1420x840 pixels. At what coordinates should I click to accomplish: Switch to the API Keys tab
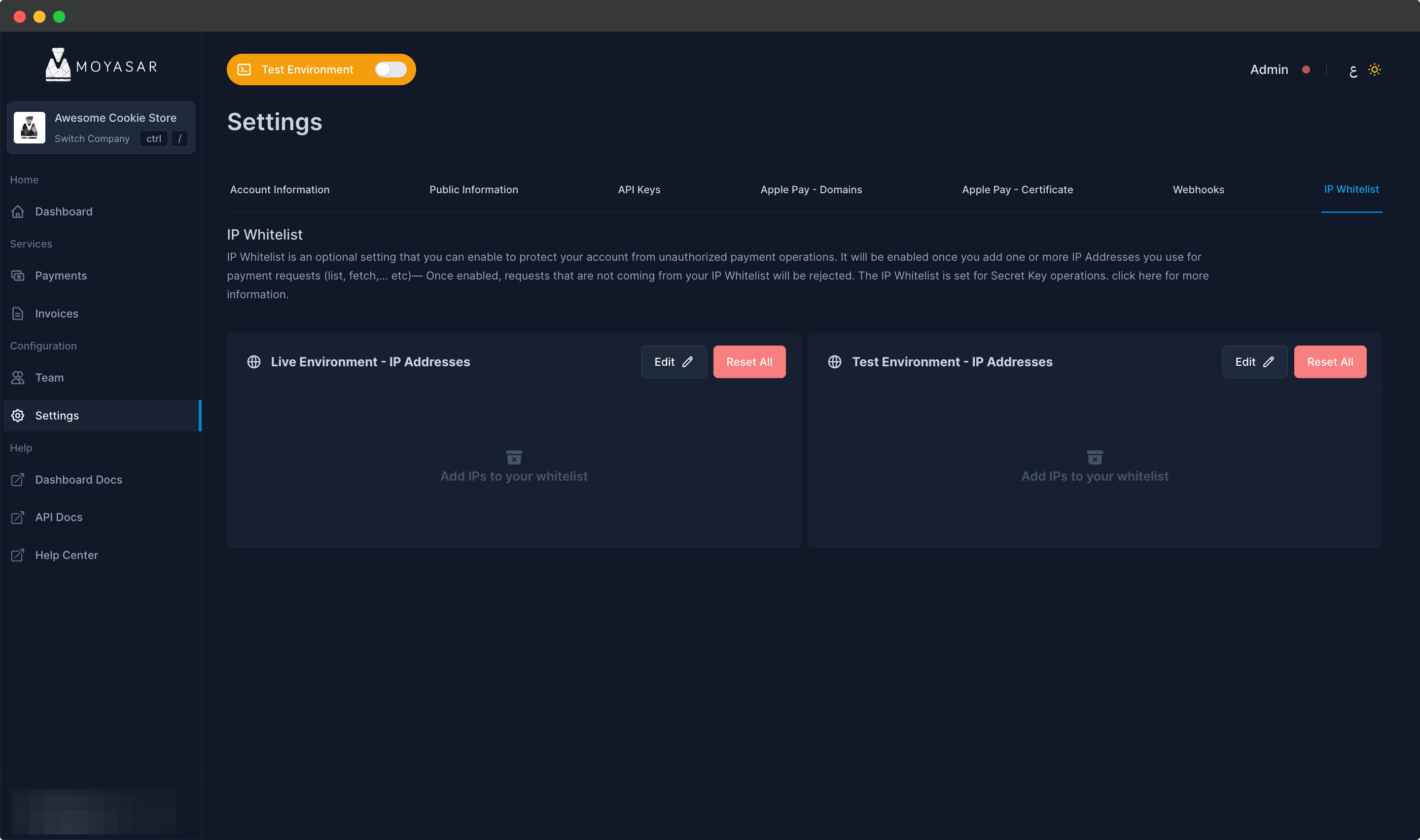pos(639,190)
